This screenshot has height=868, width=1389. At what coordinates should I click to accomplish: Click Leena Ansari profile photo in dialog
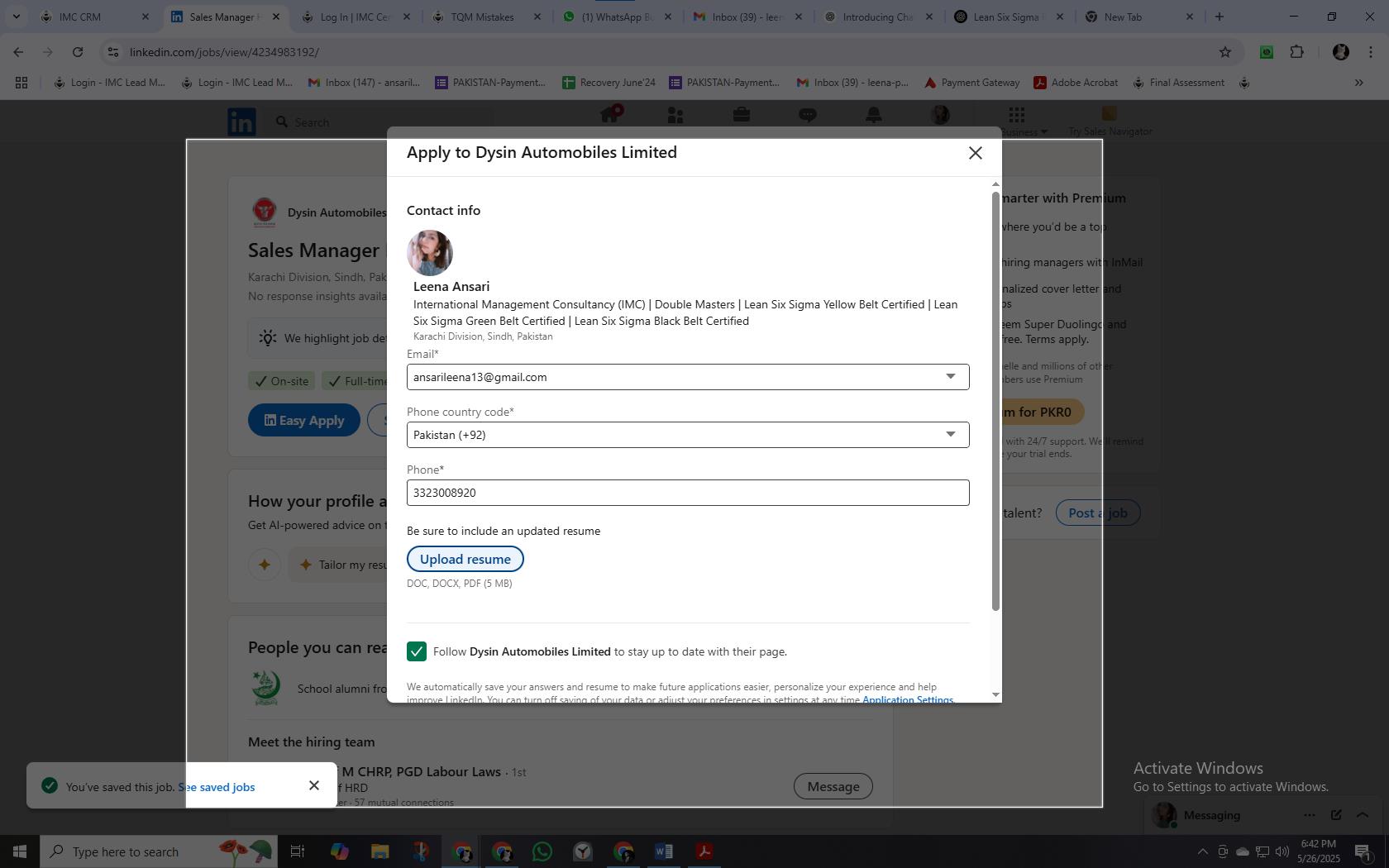tap(430, 253)
